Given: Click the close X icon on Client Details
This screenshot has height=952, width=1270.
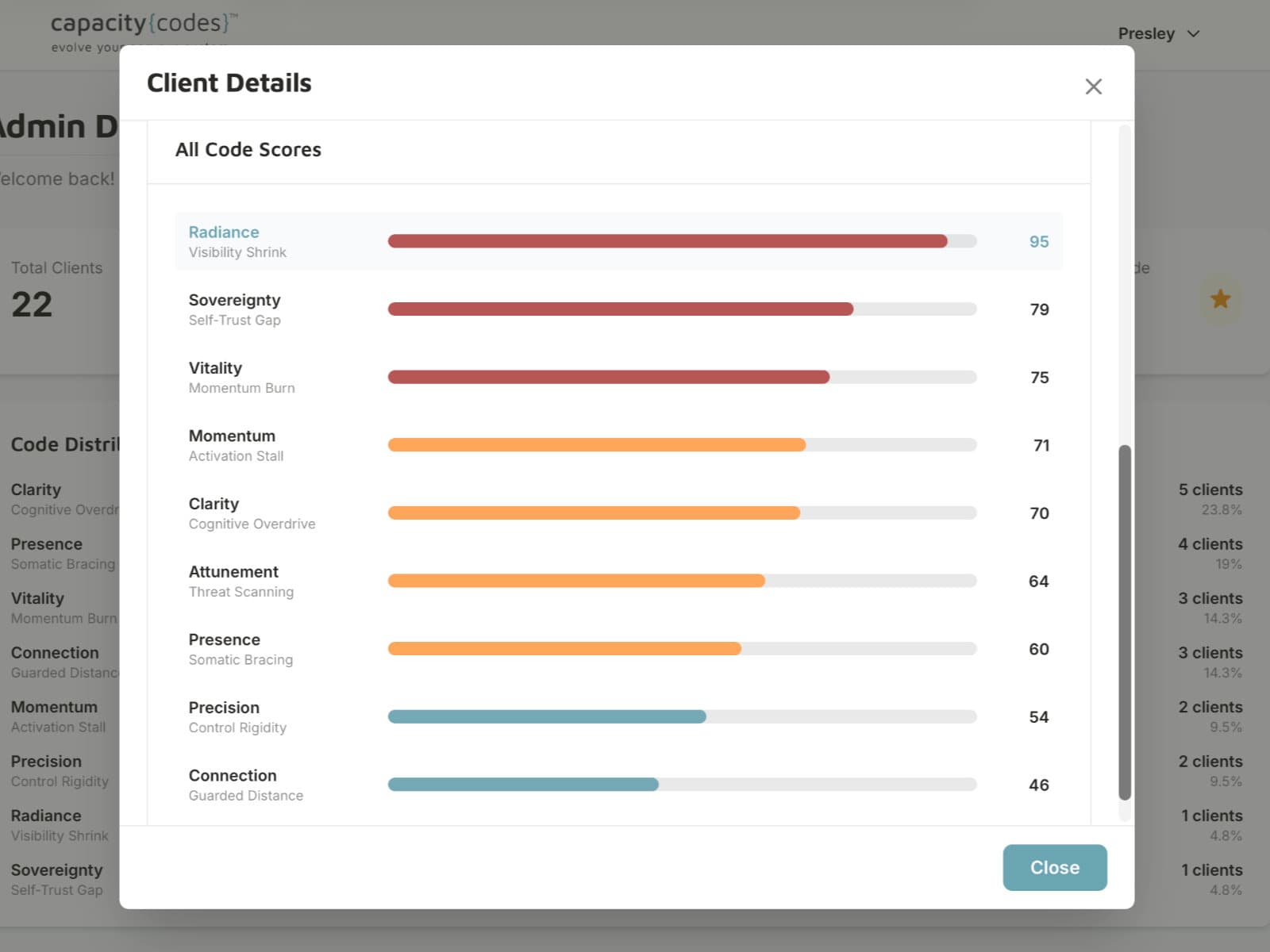Looking at the screenshot, I should tap(1094, 86).
